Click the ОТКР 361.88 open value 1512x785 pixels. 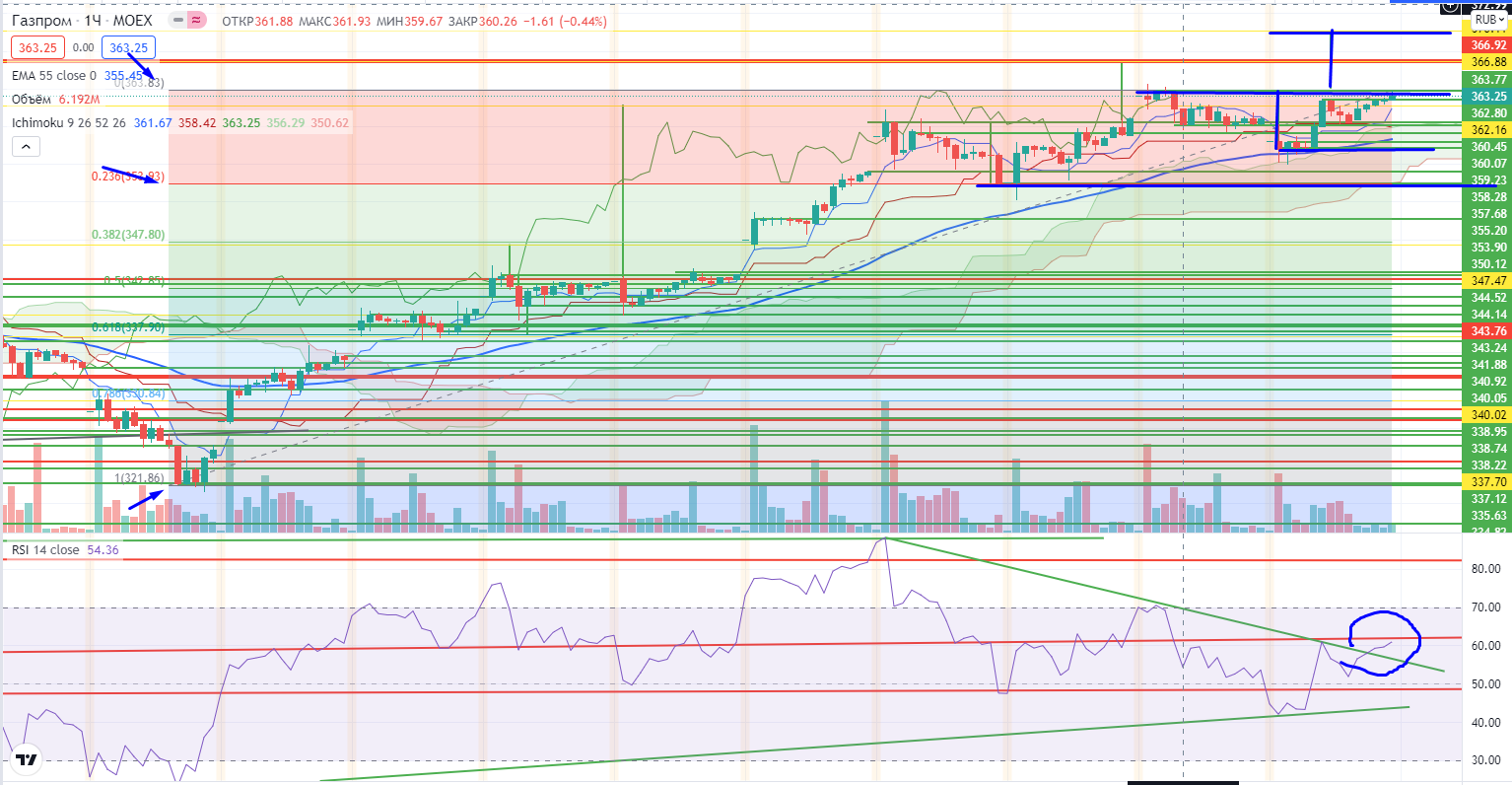(x=257, y=22)
